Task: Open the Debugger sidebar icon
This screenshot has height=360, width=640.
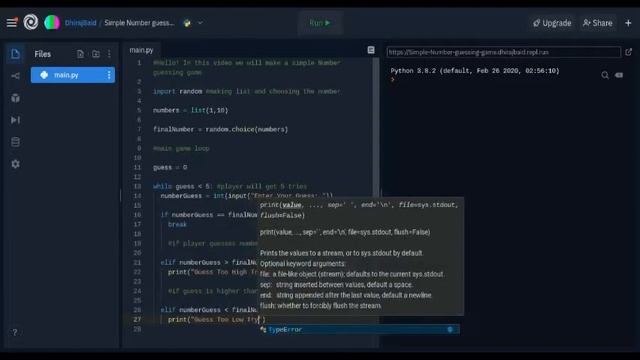Action: pyautogui.click(x=16, y=120)
